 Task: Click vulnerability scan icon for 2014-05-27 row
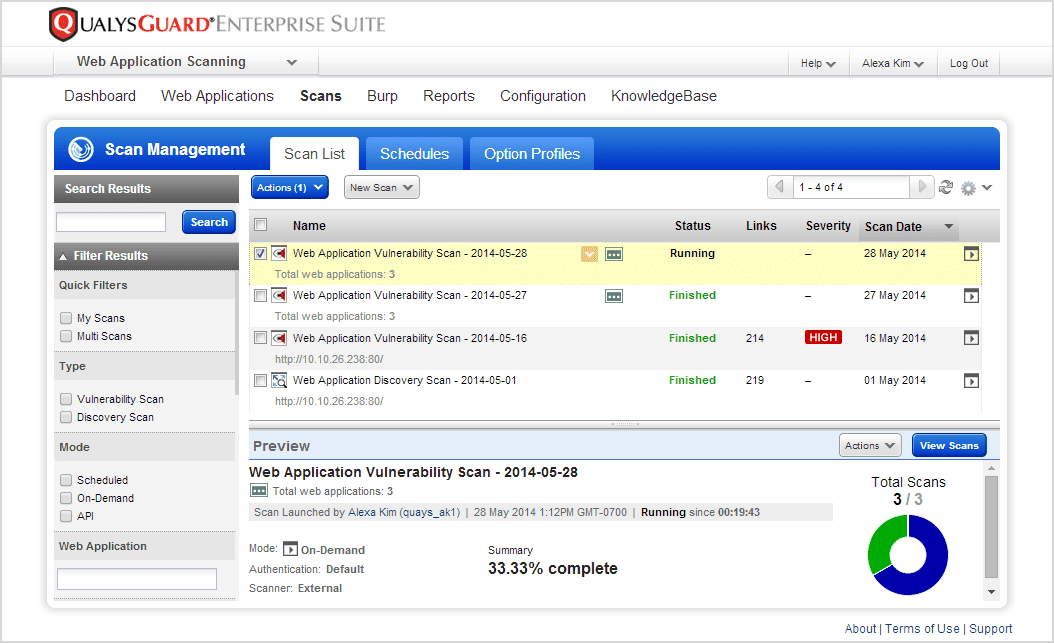[280, 295]
